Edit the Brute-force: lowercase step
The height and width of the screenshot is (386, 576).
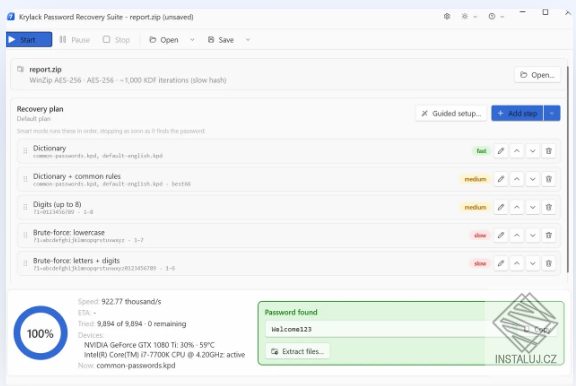(501, 235)
